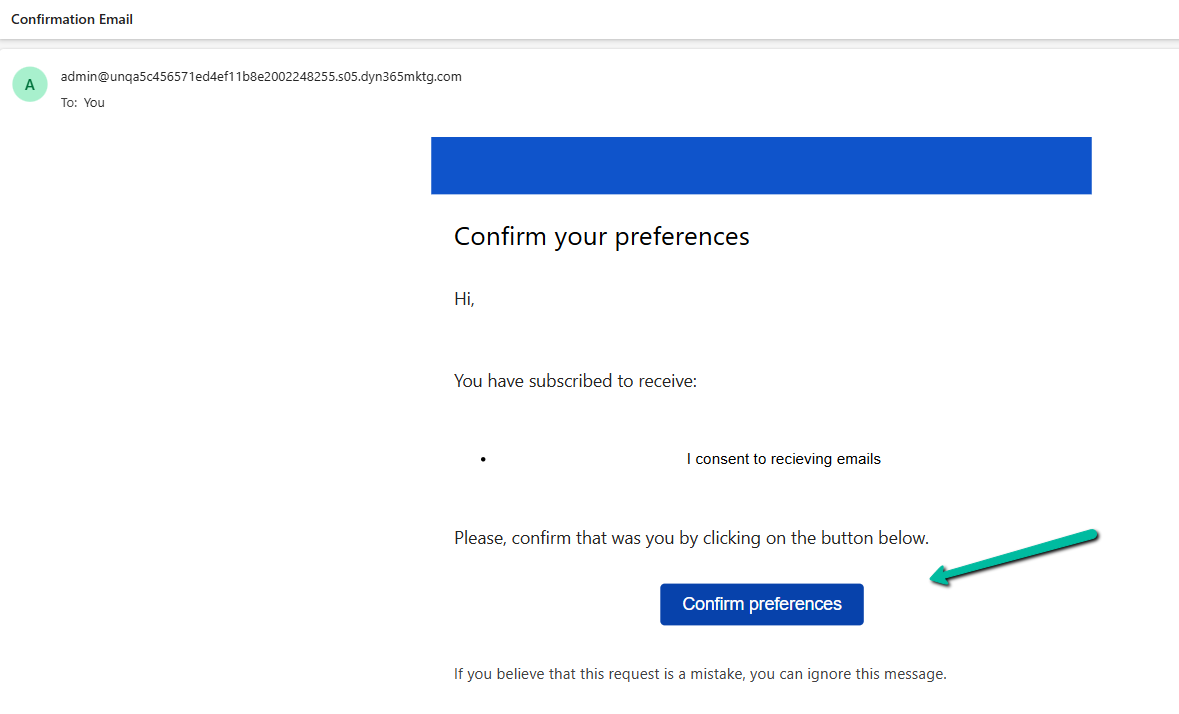Click the area below the disclaimer text

coord(700,705)
